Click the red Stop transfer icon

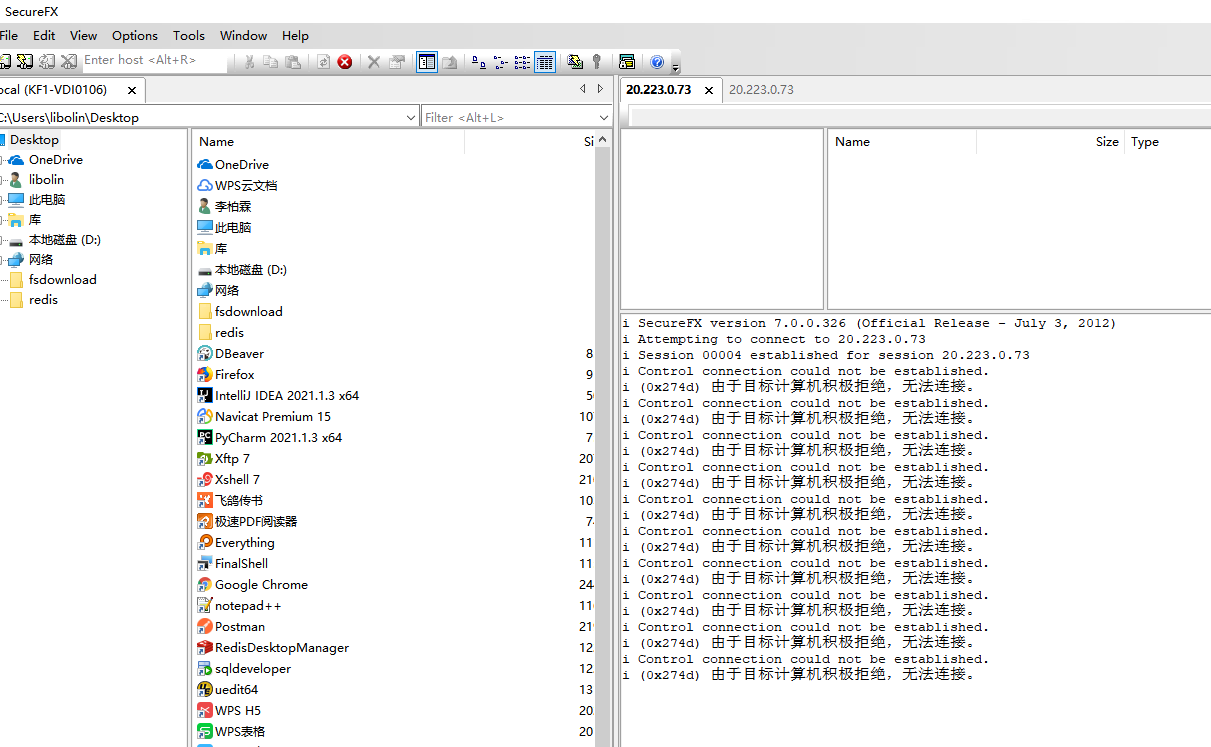click(x=345, y=61)
